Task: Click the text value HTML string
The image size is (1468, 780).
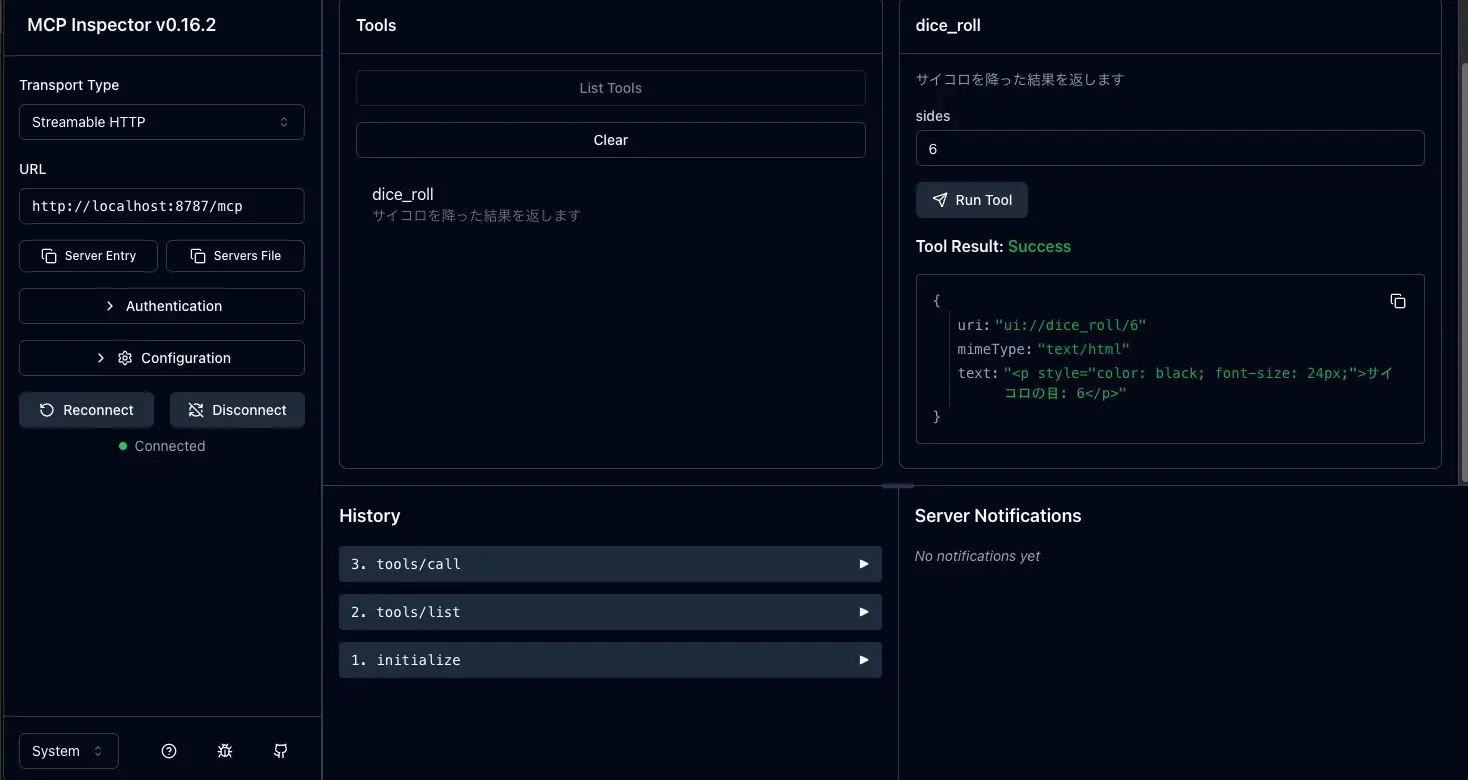Action: pos(1198,383)
